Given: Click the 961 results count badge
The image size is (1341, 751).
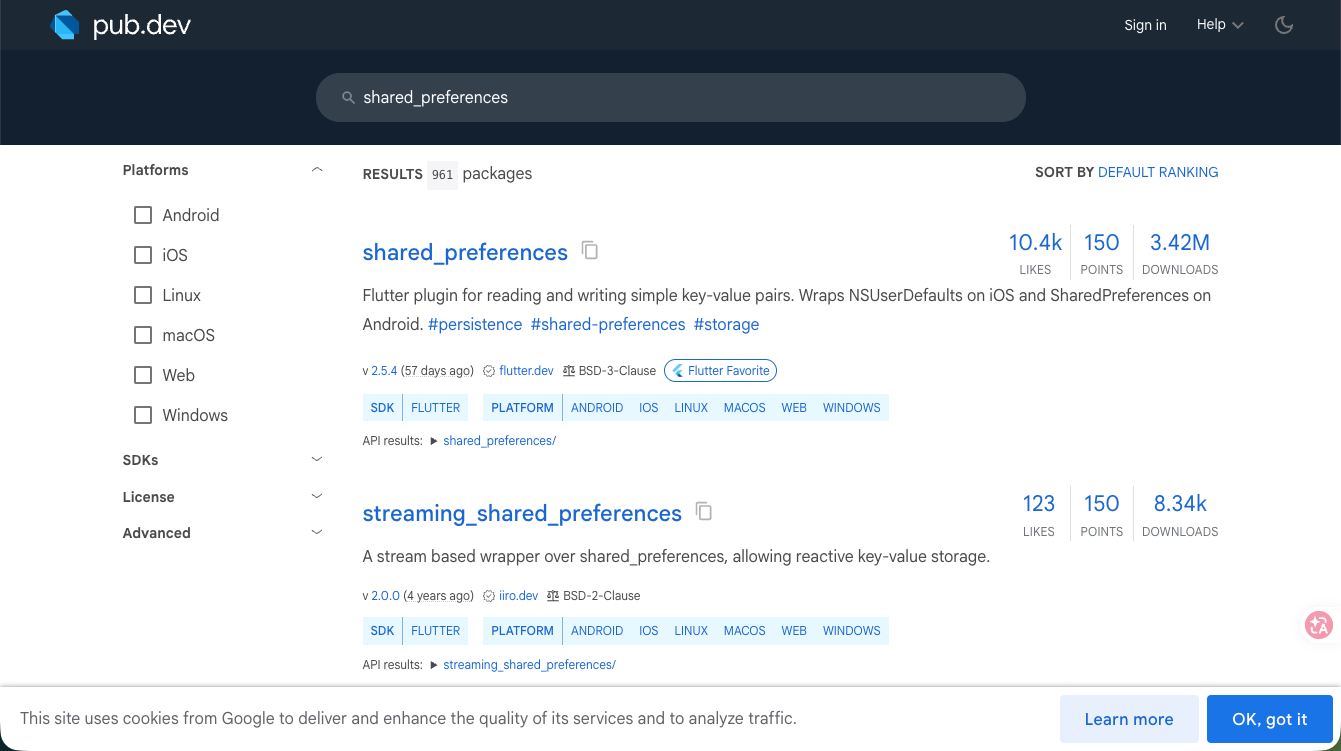Looking at the screenshot, I should [x=442, y=174].
